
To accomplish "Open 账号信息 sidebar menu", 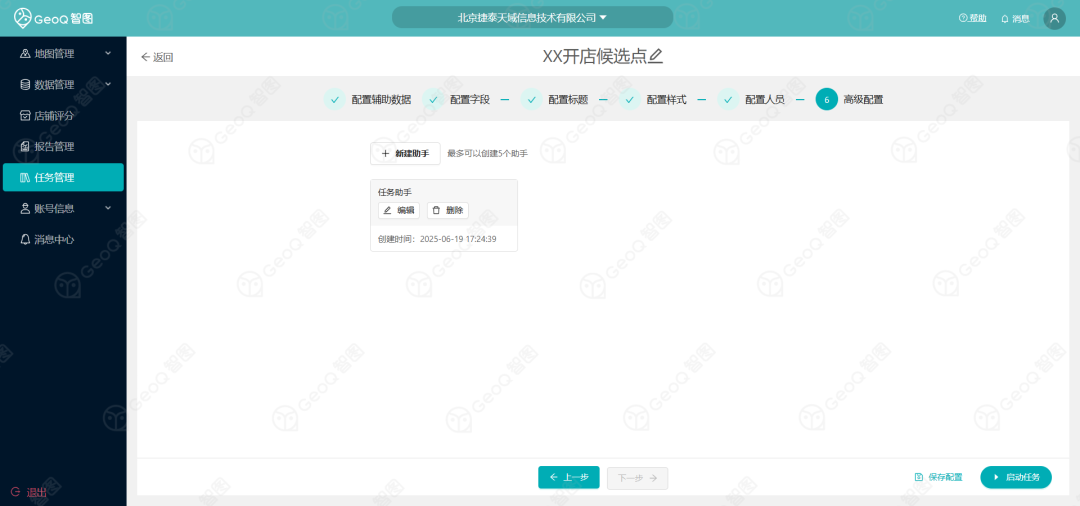I will [63, 209].
